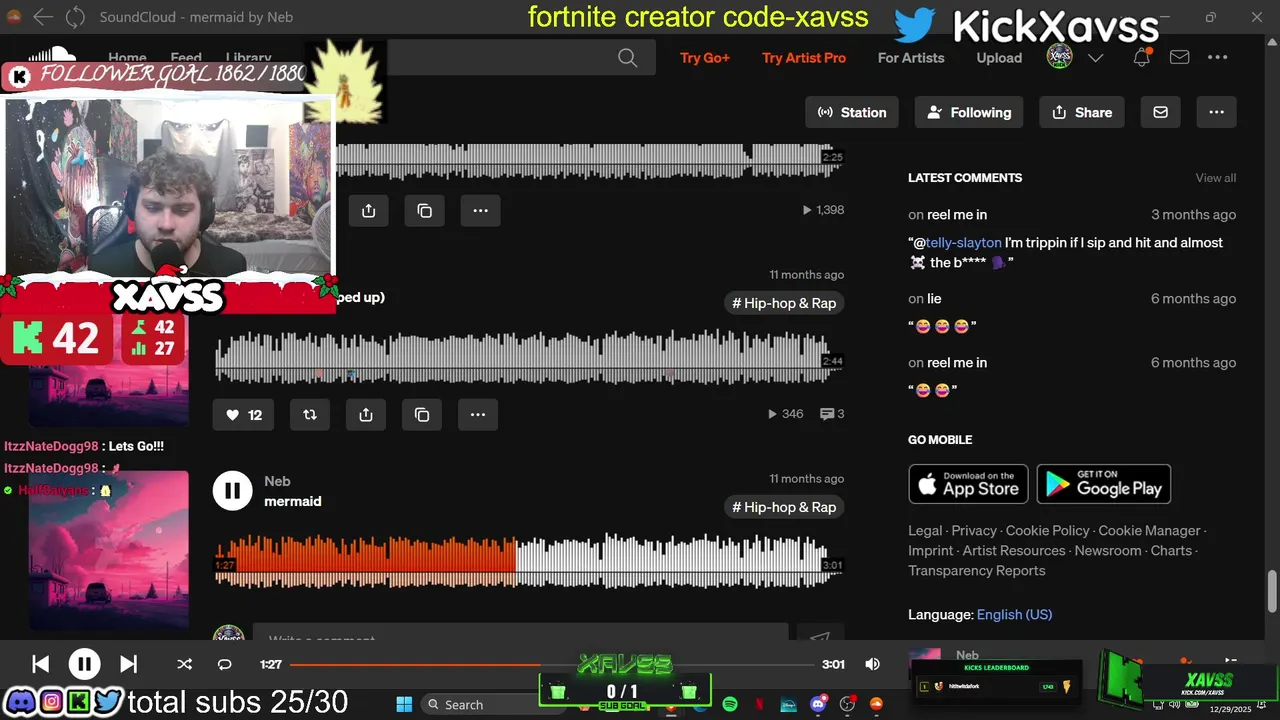Screen dimensions: 1280x720
Task: Repost the 2:44 sped up track
Action: pyautogui.click(x=310, y=414)
